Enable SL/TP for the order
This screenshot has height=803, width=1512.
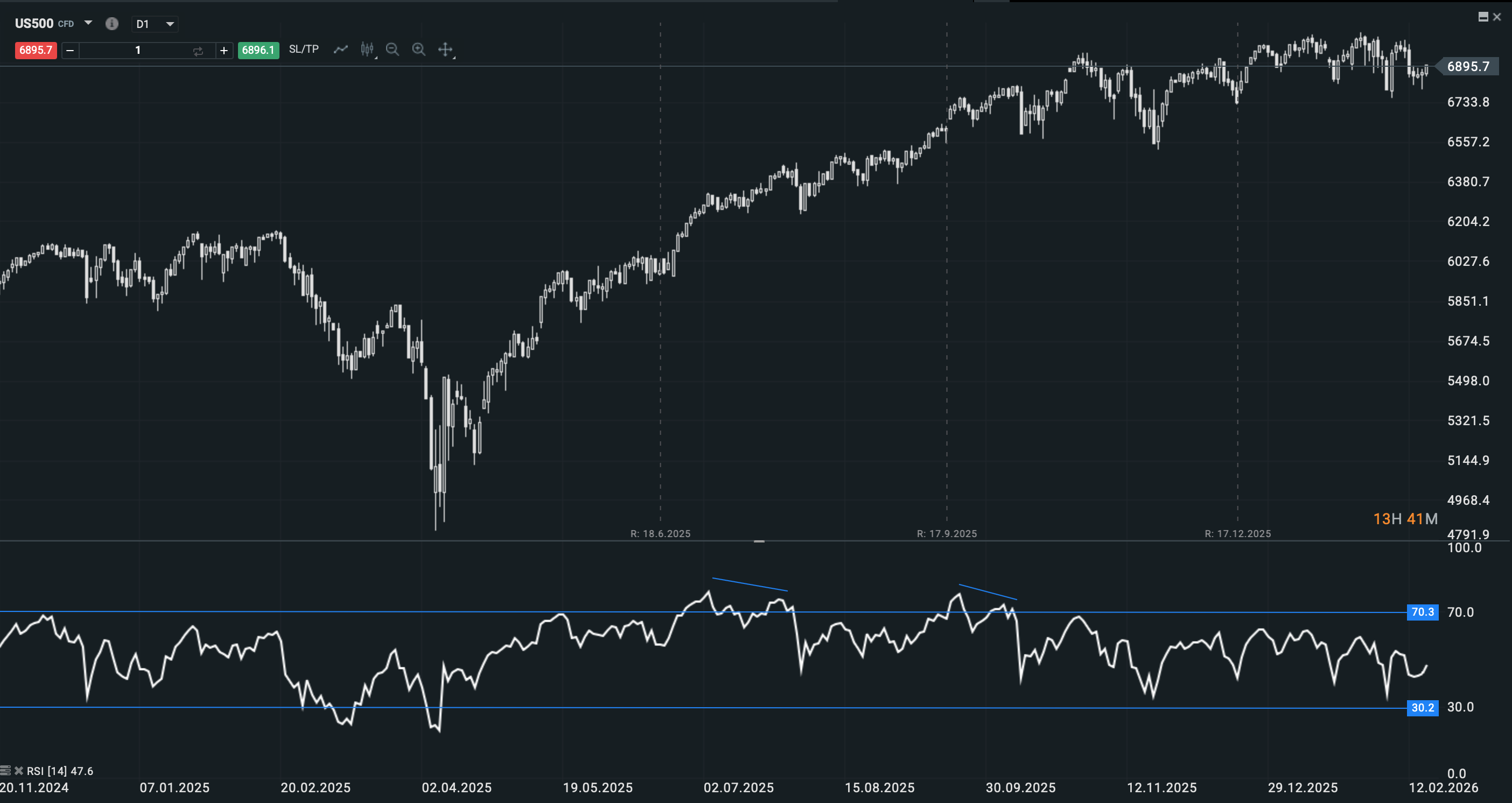coord(304,50)
